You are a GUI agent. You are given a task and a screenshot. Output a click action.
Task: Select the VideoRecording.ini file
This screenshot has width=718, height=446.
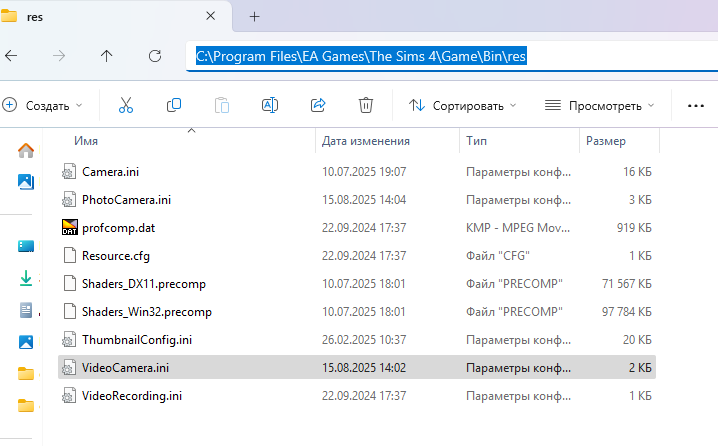(357, 396)
